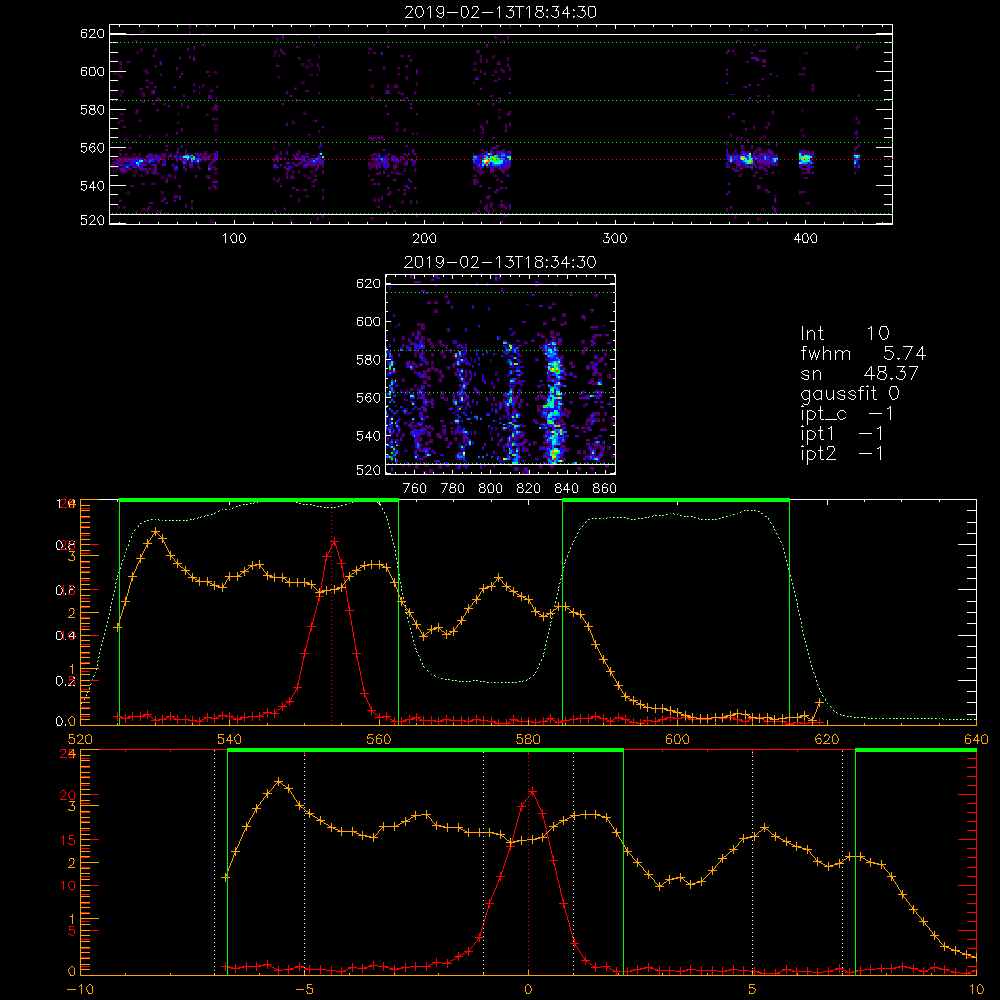Image resolution: width=1000 pixels, height=1000 pixels.
Task: Select the 'fwhm 5.74' readout line
Action: coord(863,353)
